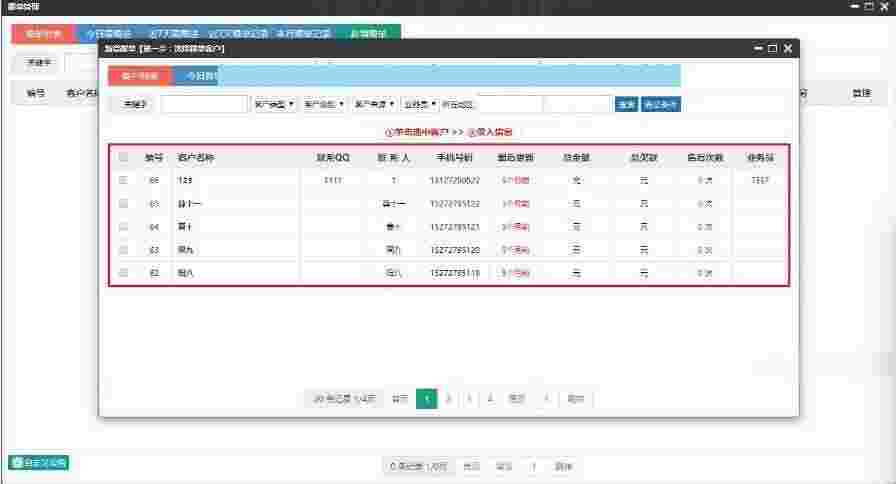
Task: Click first-page link in background window pagination
Action: pyautogui.click(x=471, y=467)
